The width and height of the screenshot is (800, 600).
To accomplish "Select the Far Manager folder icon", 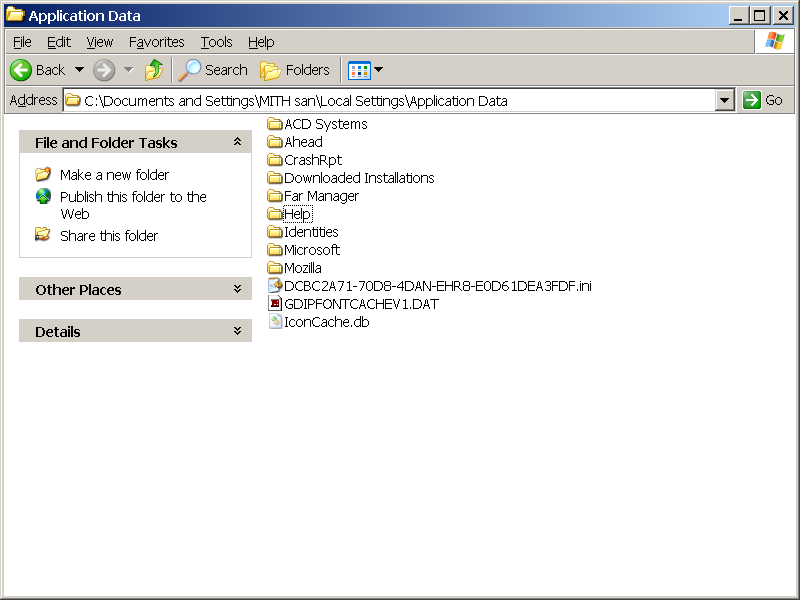I will [x=274, y=196].
